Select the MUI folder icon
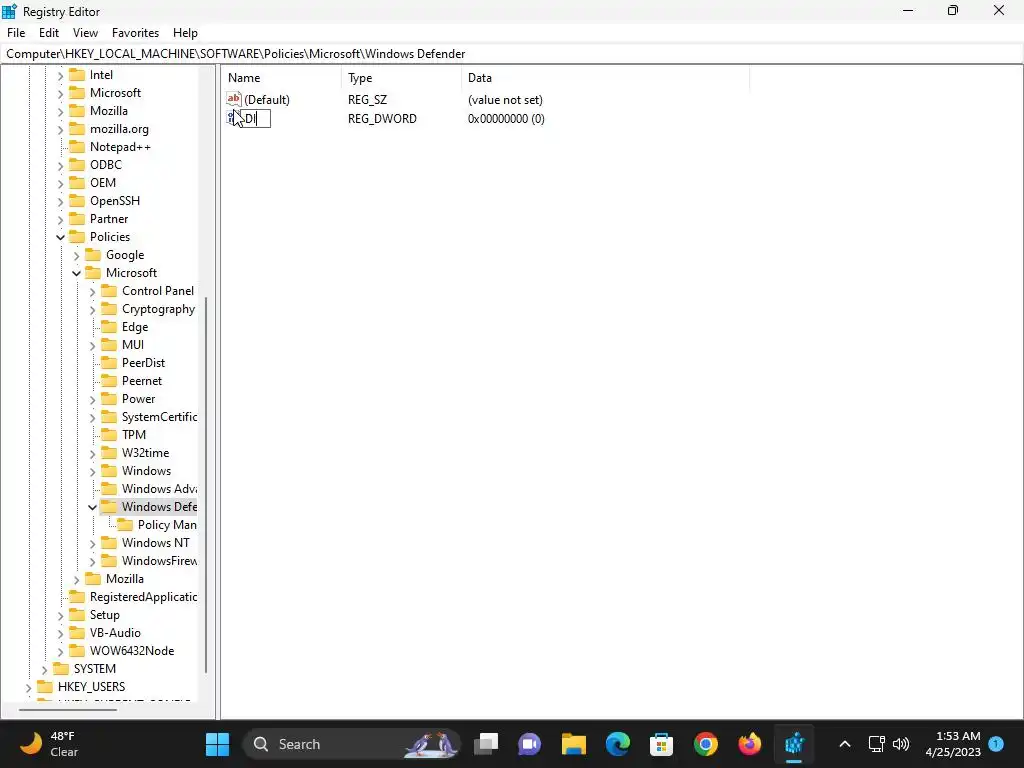 click(109, 344)
